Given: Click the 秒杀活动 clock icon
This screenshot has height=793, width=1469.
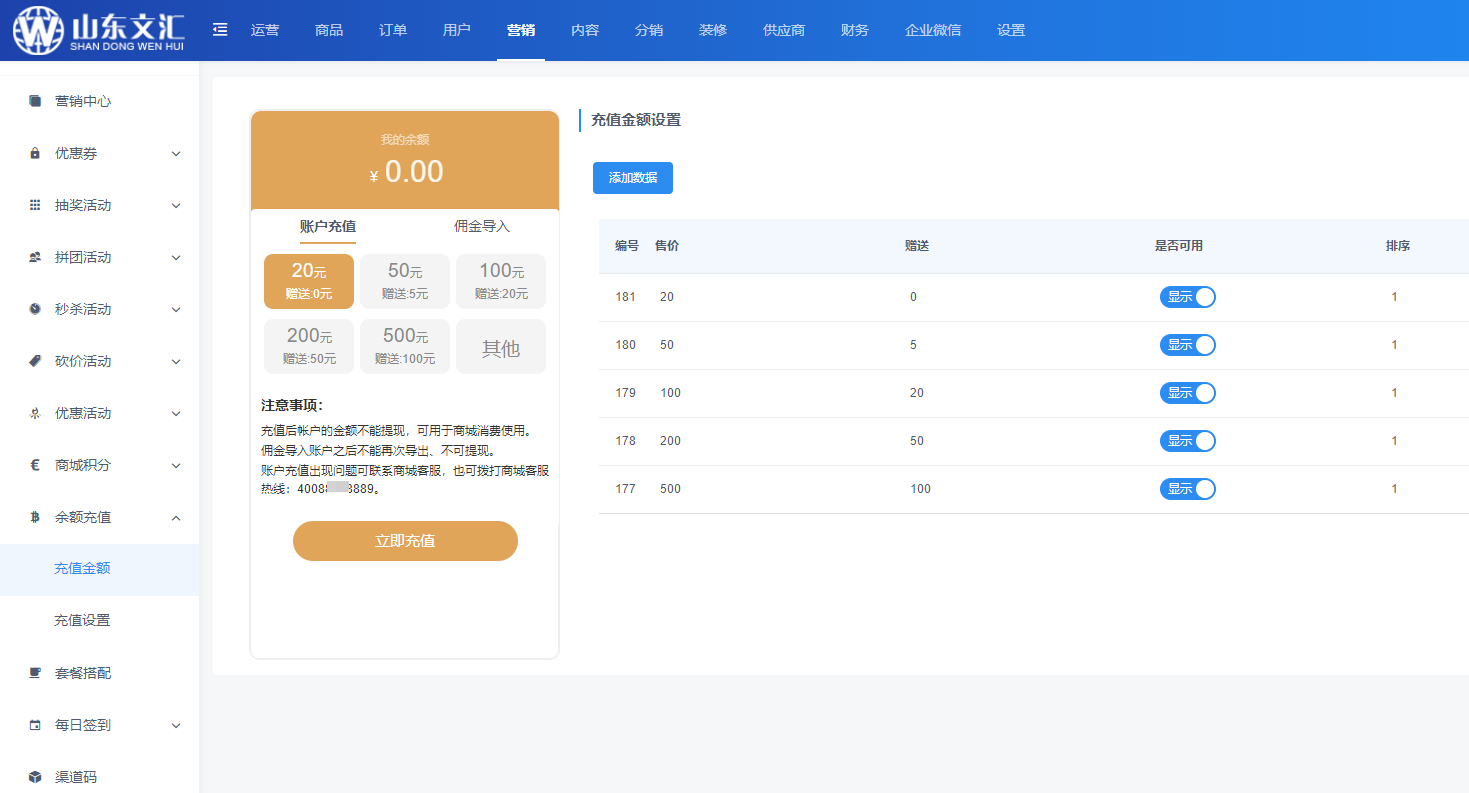Looking at the screenshot, I should coord(35,309).
